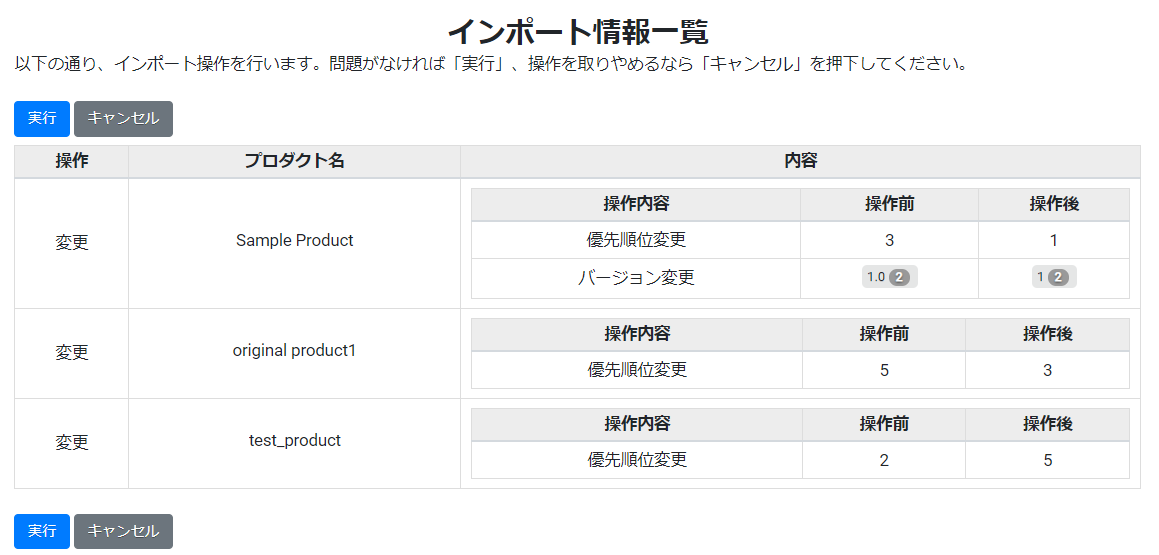Click the 変更 cell for original product1
This screenshot has height=555, width=1159.
(x=72, y=353)
